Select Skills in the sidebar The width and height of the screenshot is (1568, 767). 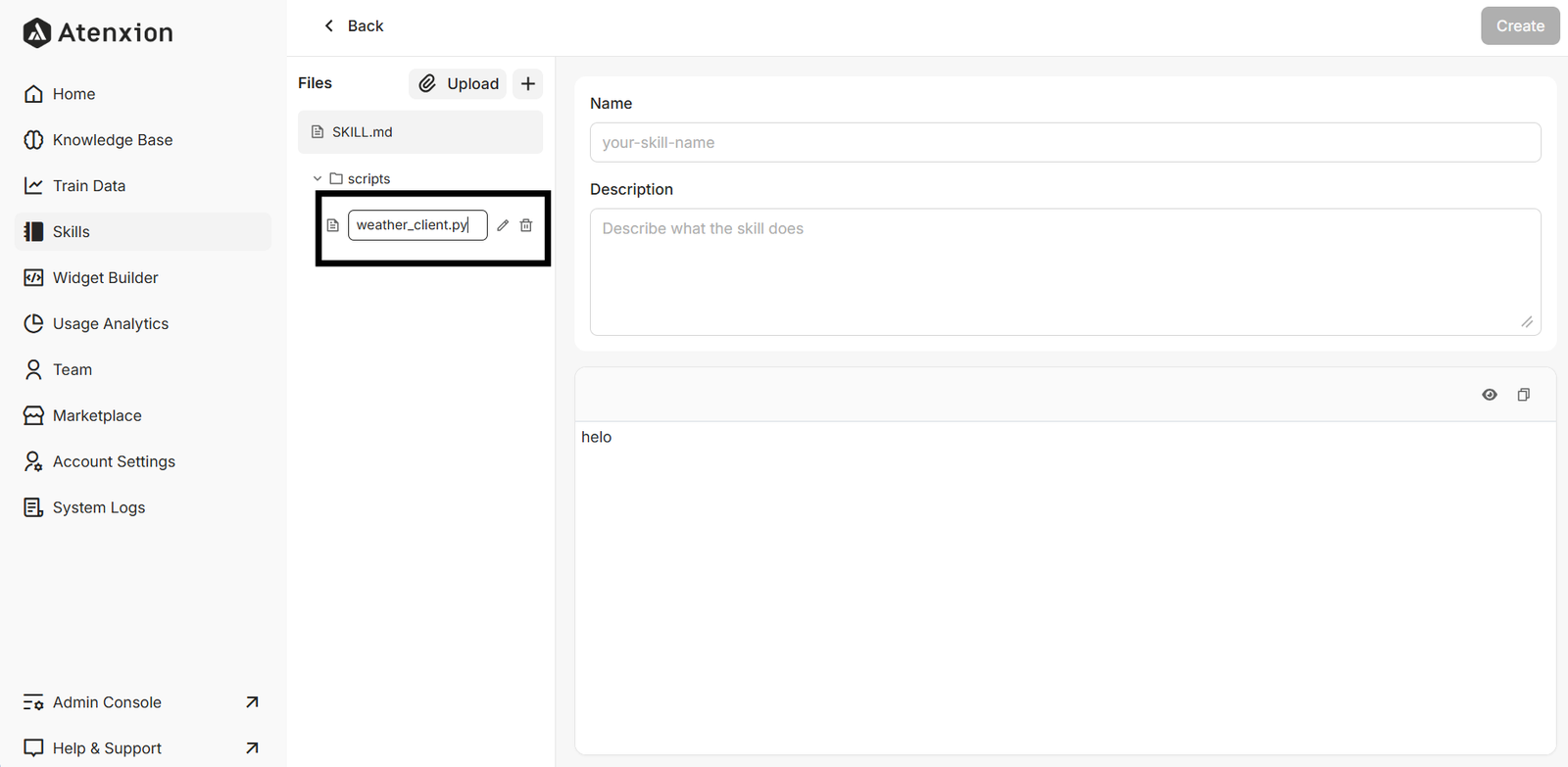[x=143, y=232]
